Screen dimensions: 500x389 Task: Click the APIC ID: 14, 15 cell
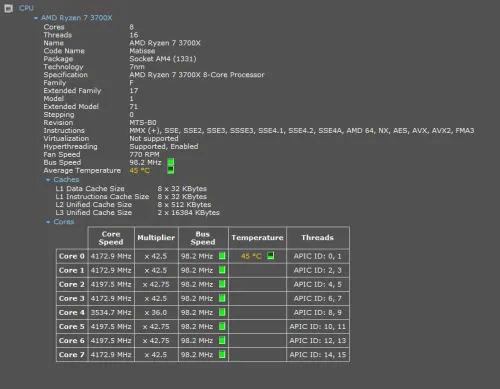tap(318, 355)
